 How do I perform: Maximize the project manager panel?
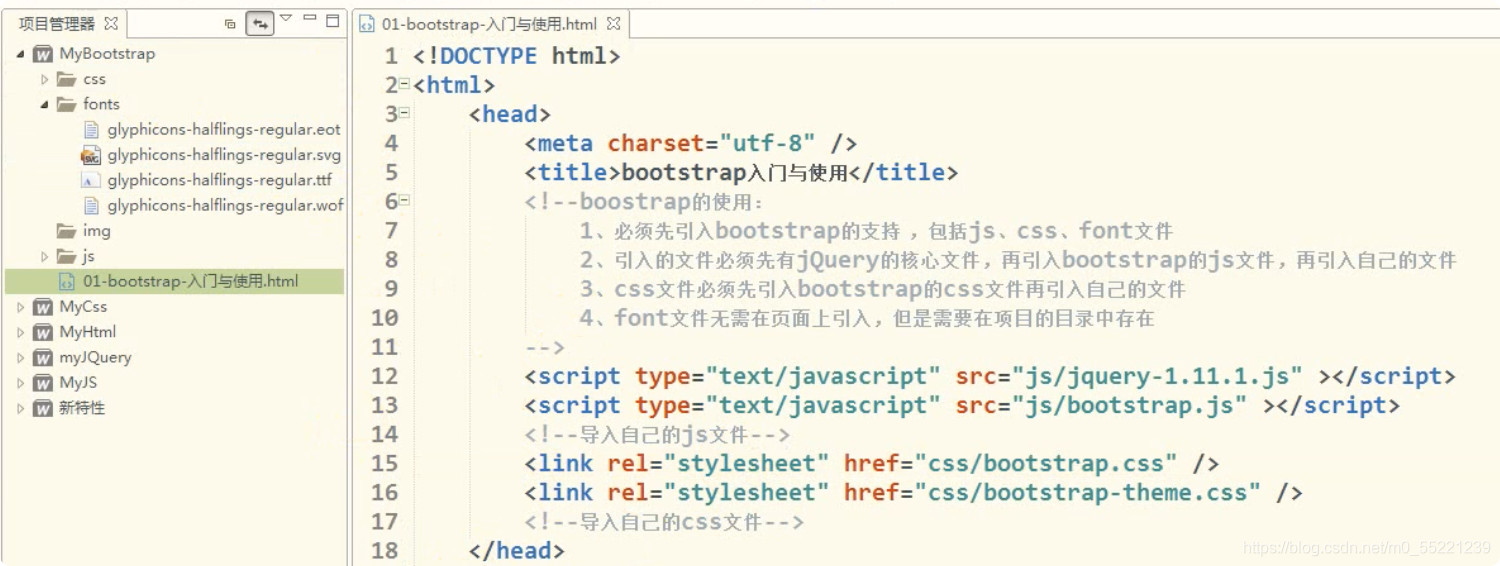click(x=333, y=20)
